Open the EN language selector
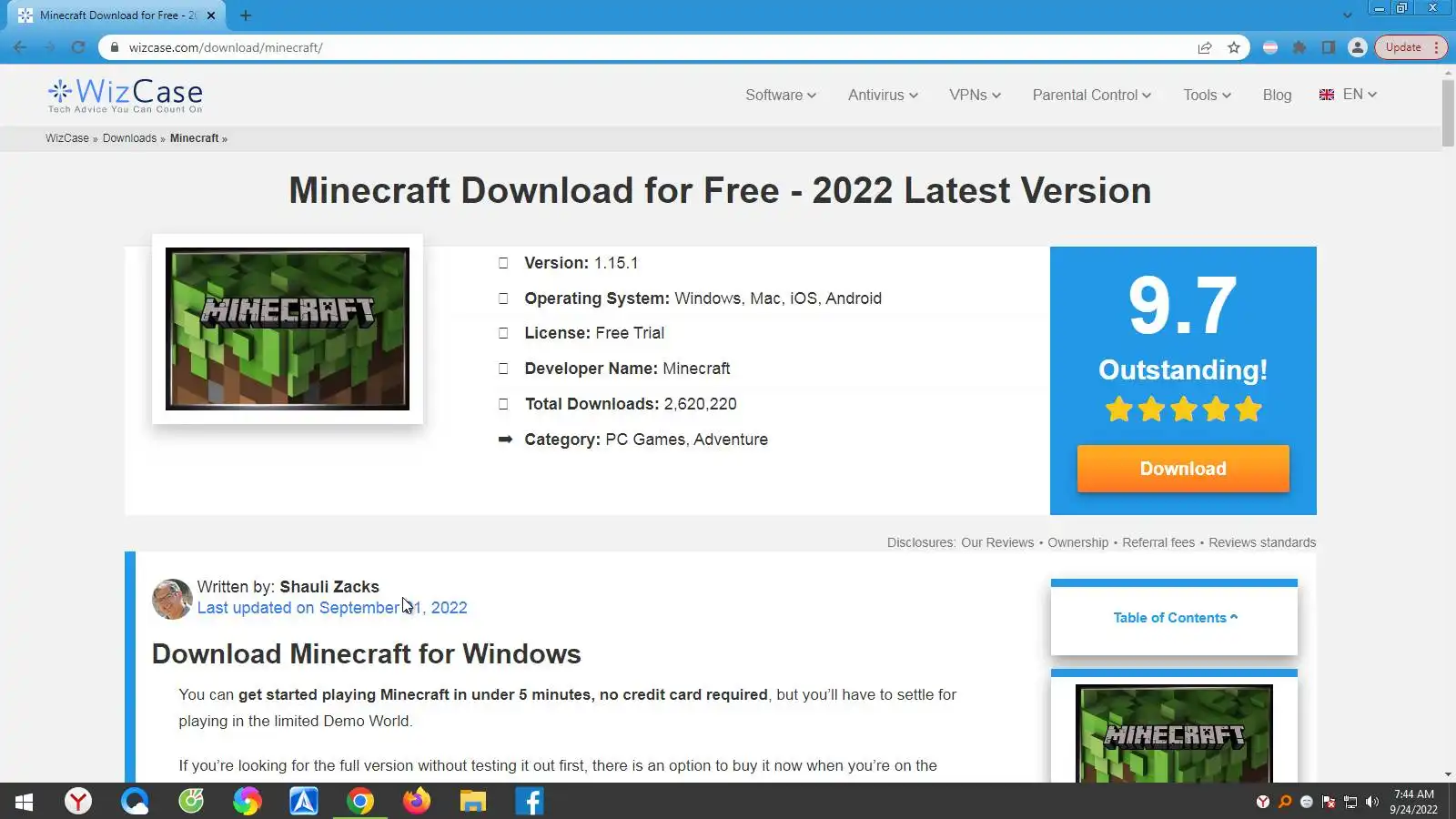1456x819 pixels. click(x=1349, y=95)
